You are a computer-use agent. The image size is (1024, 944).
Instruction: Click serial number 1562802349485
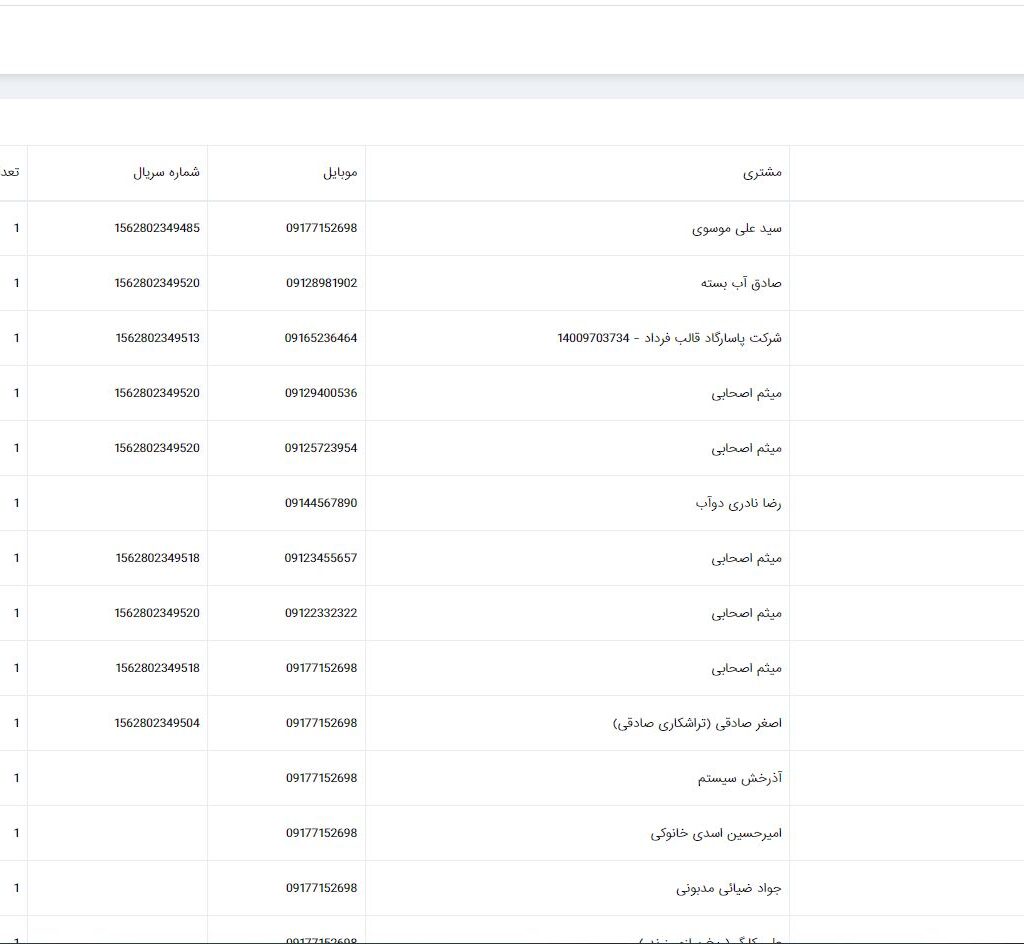(157, 228)
